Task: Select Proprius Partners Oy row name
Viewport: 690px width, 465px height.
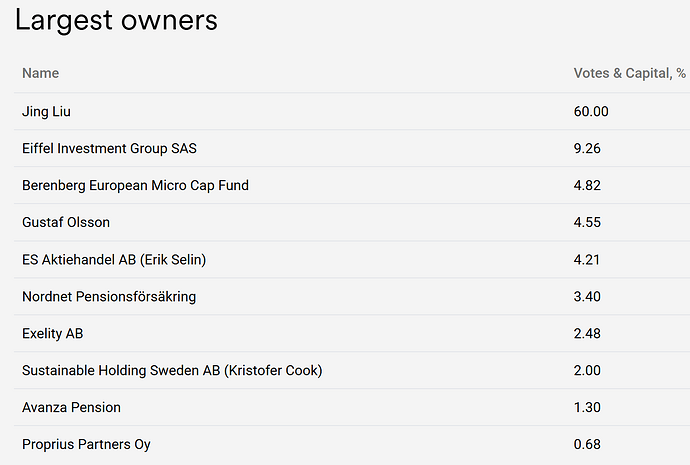Action: (x=86, y=444)
